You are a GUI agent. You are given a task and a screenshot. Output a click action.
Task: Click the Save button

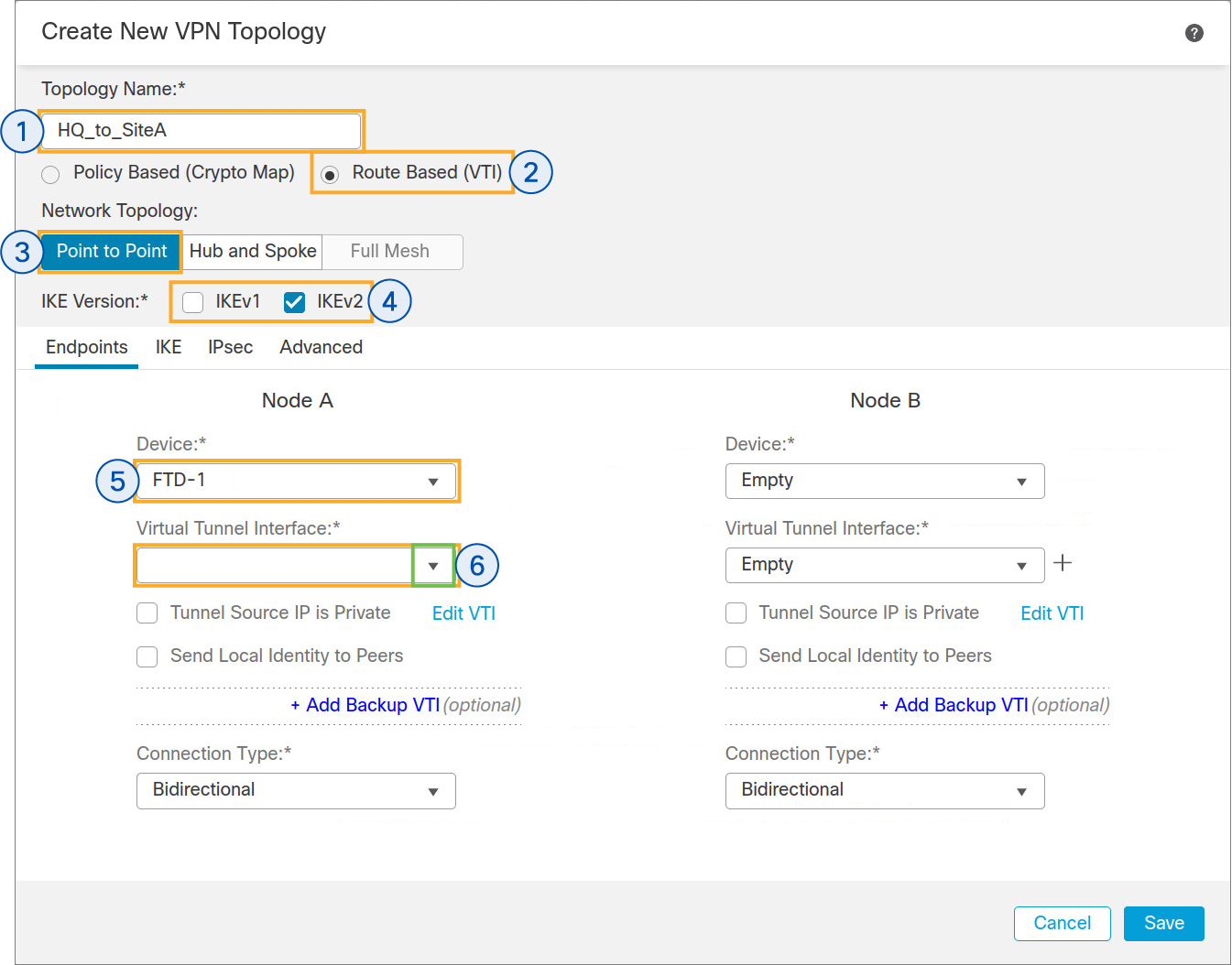(x=1164, y=924)
